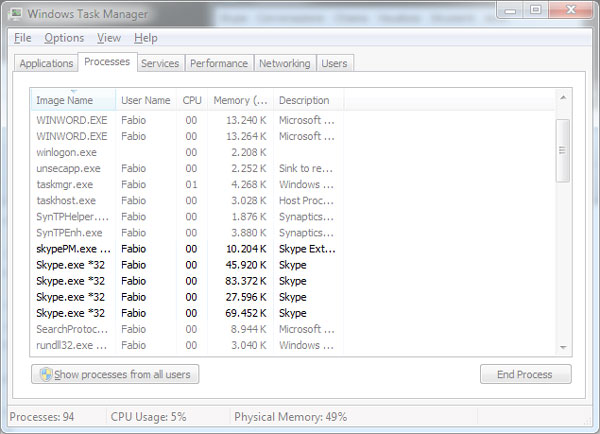Click the Sink to re... description cell

tap(306, 168)
